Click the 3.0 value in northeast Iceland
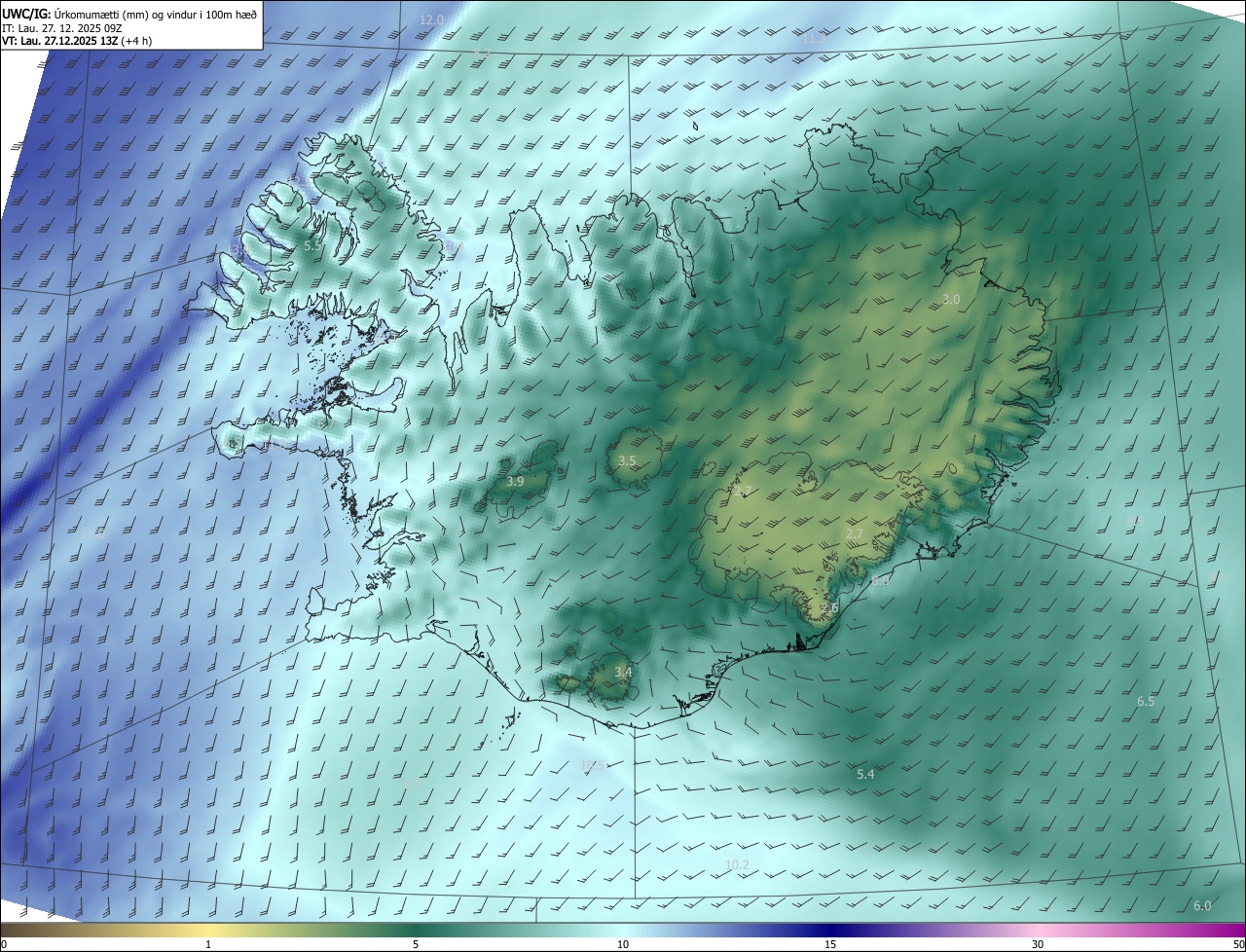Screen dimensions: 1246x952 [x=951, y=300]
